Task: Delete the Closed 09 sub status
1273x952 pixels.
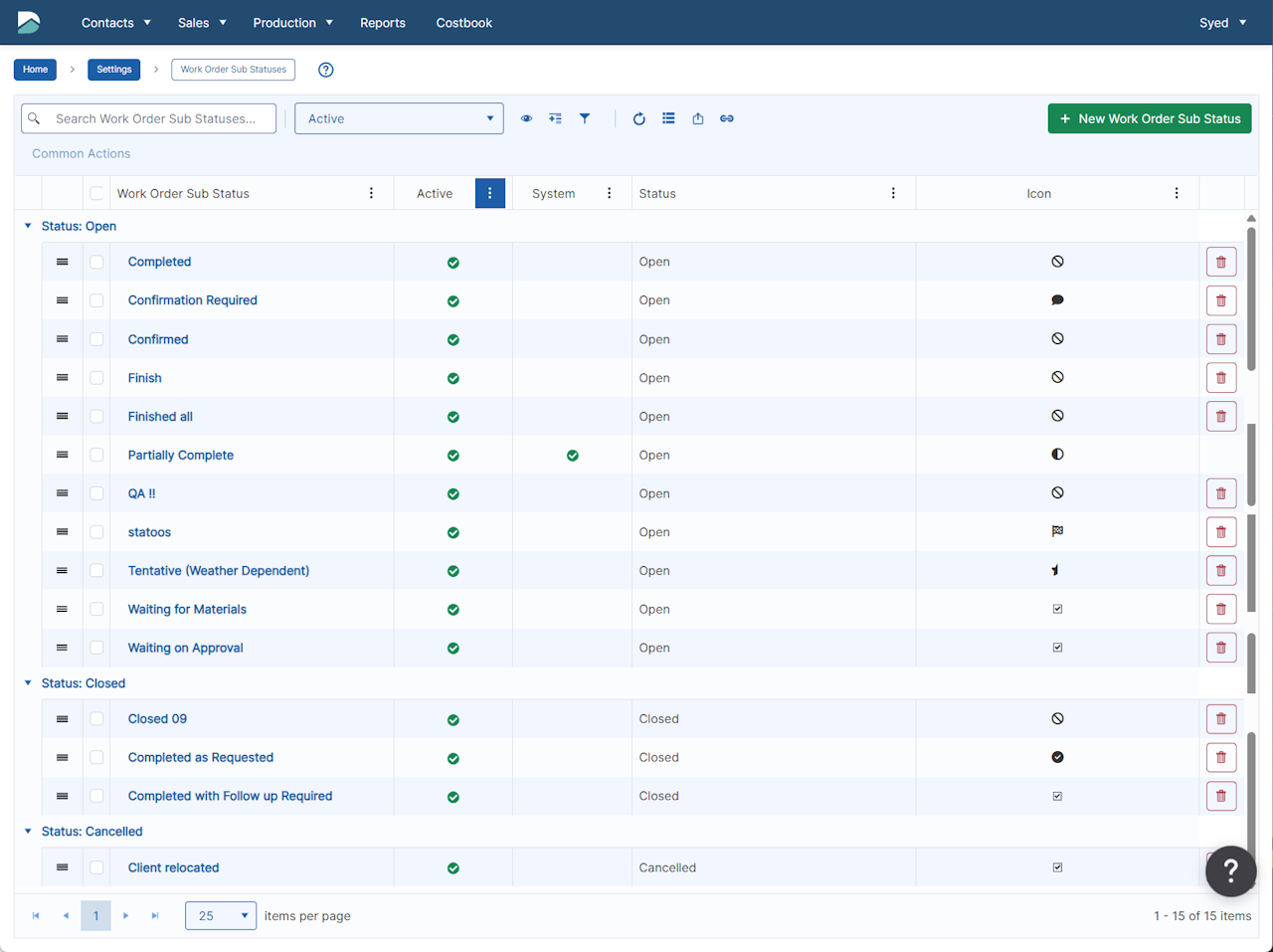Action: coord(1220,719)
